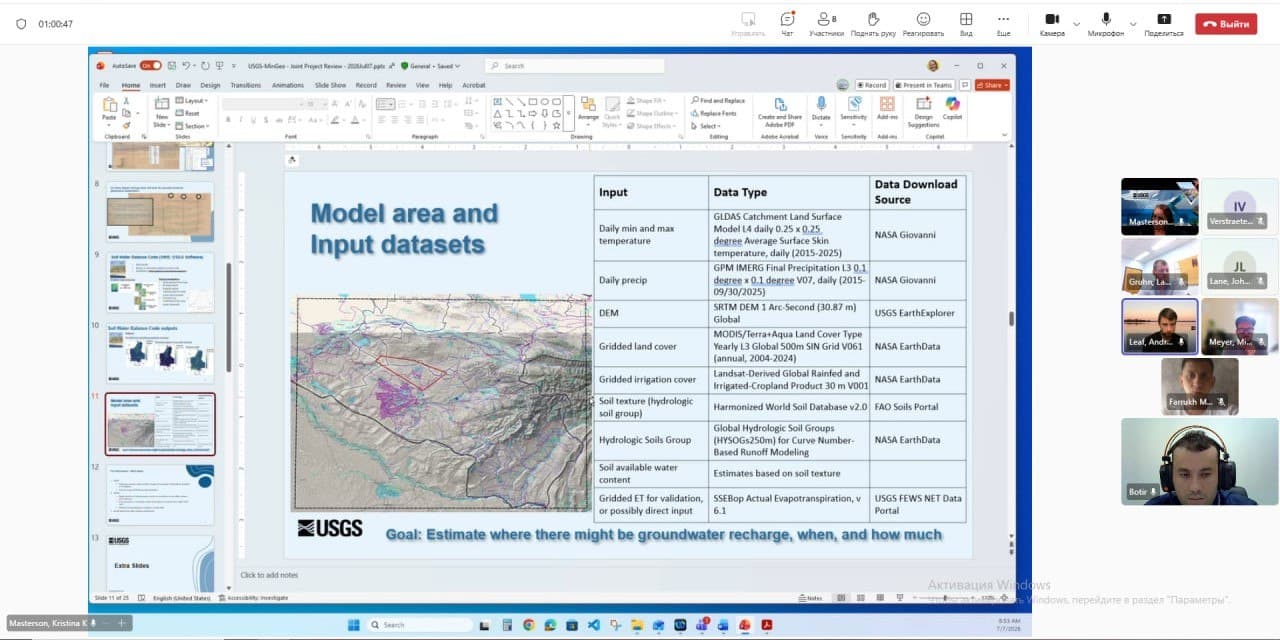This screenshot has height=640, width=1280.
Task: Click the New Slide button
Action: [161, 111]
